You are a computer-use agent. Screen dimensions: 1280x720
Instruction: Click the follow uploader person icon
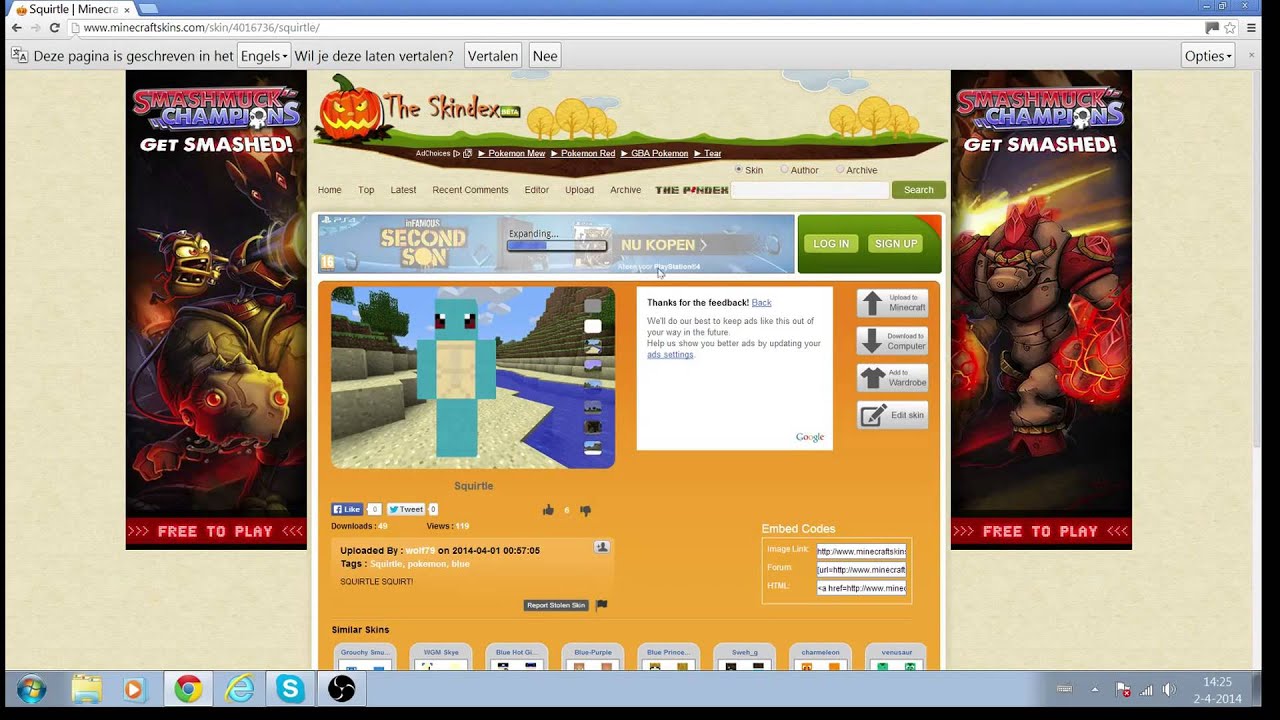point(602,547)
